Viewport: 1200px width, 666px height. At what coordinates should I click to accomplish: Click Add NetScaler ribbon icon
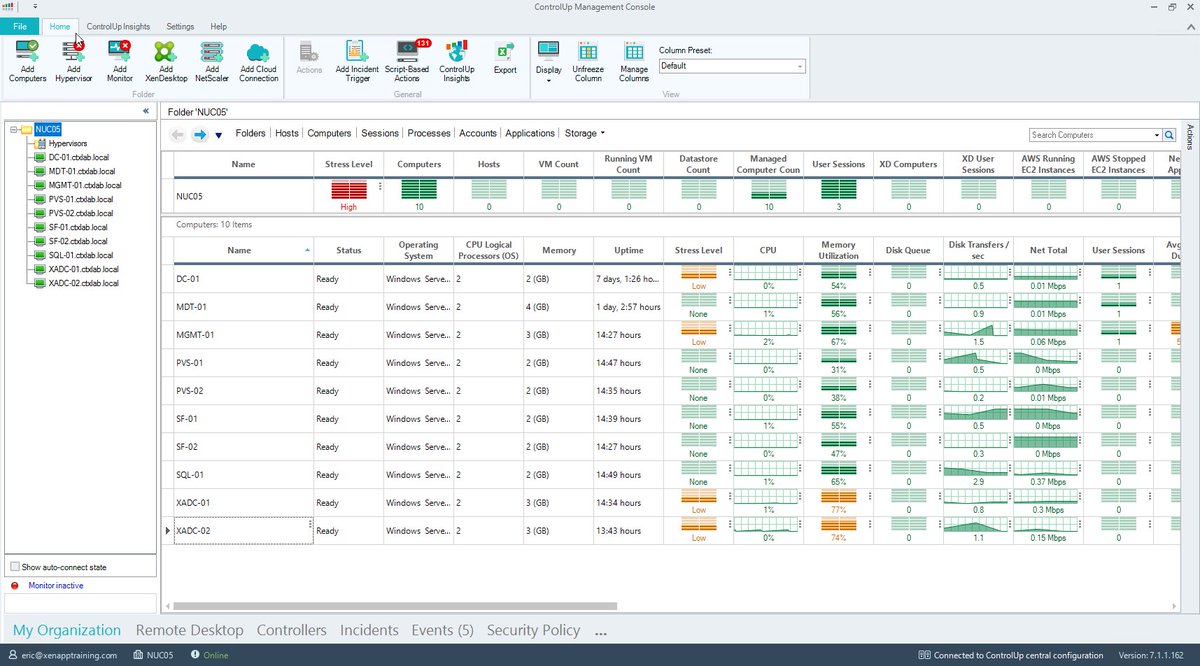pyautogui.click(x=212, y=51)
